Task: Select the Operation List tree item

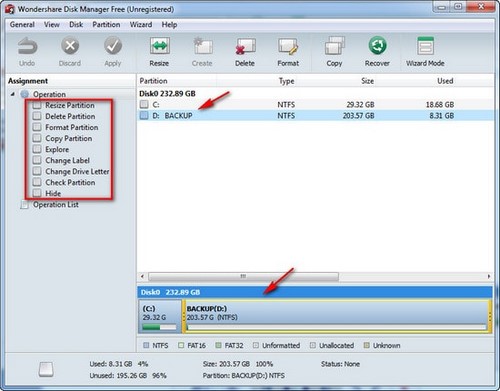Action: pos(56,205)
